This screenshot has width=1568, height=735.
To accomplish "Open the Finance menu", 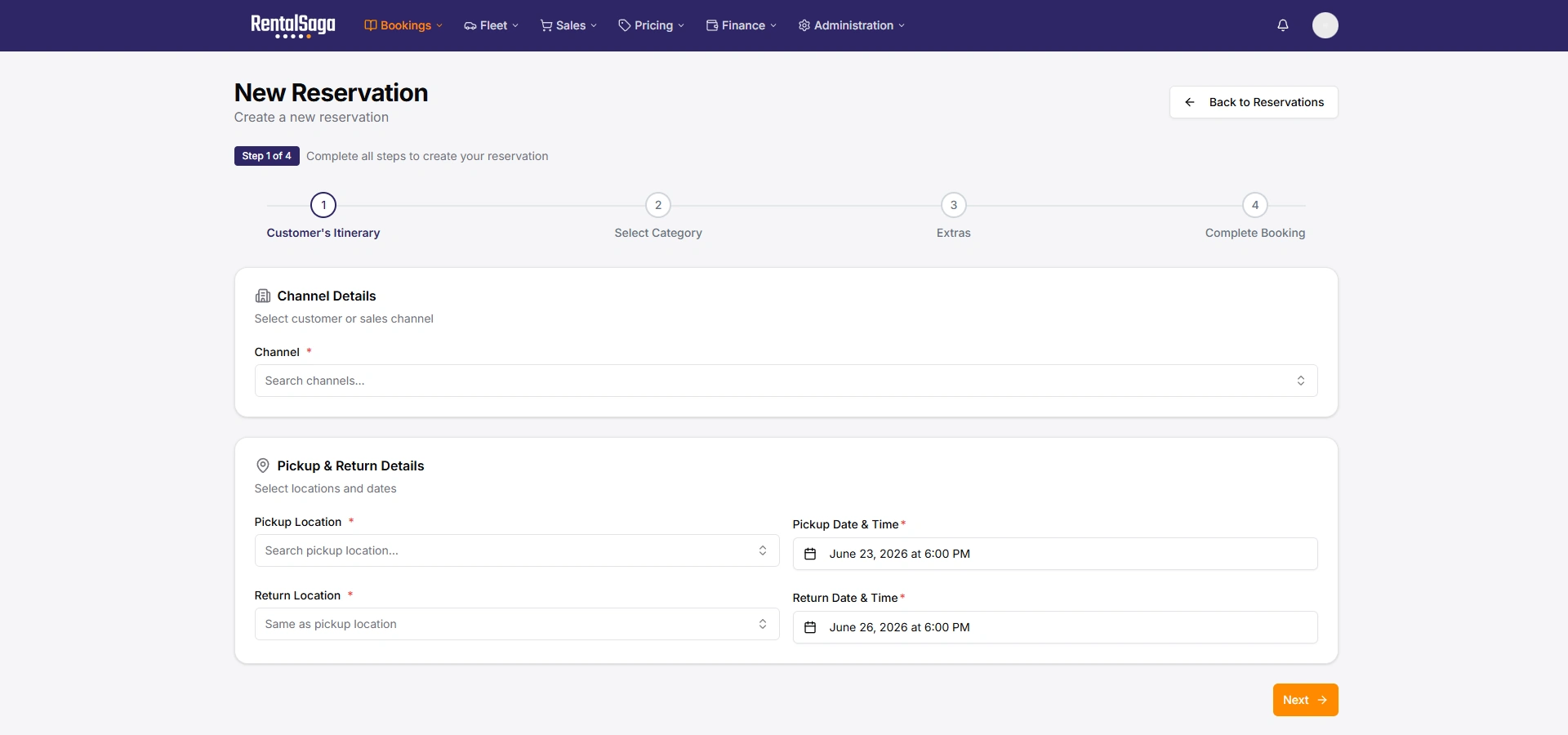I will (x=742, y=25).
